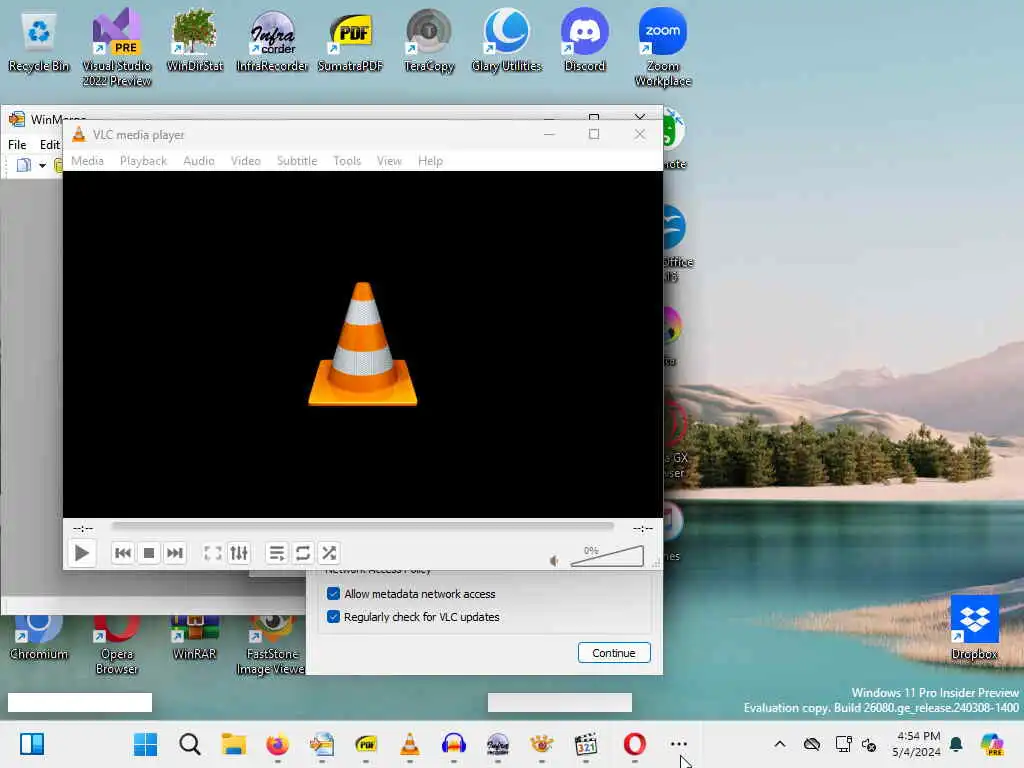
Task: Open the VLC Help menu
Action: [x=430, y=161]
